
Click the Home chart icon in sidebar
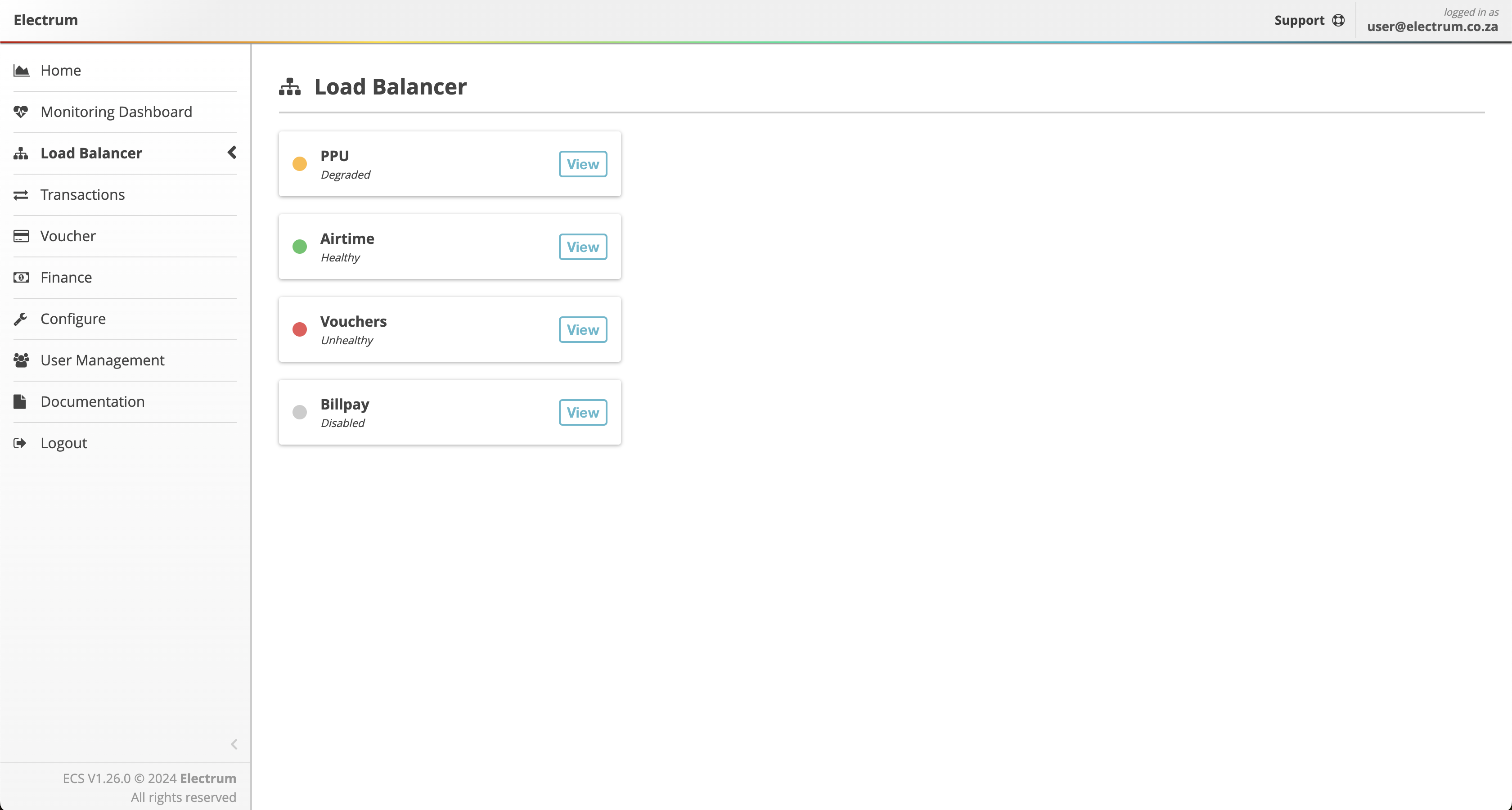(x=21, y=71)
